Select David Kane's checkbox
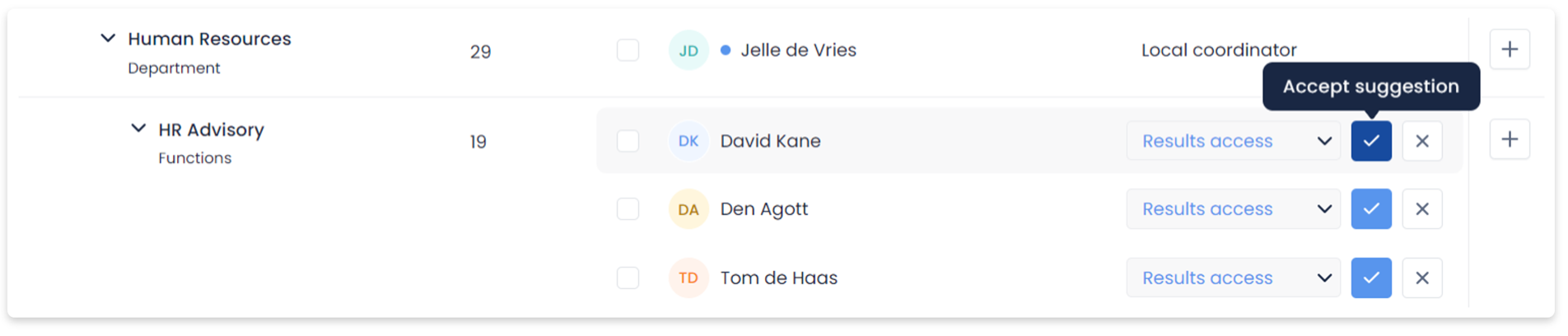The height and width of the screenshot is (336, 1568). point(628,141)
